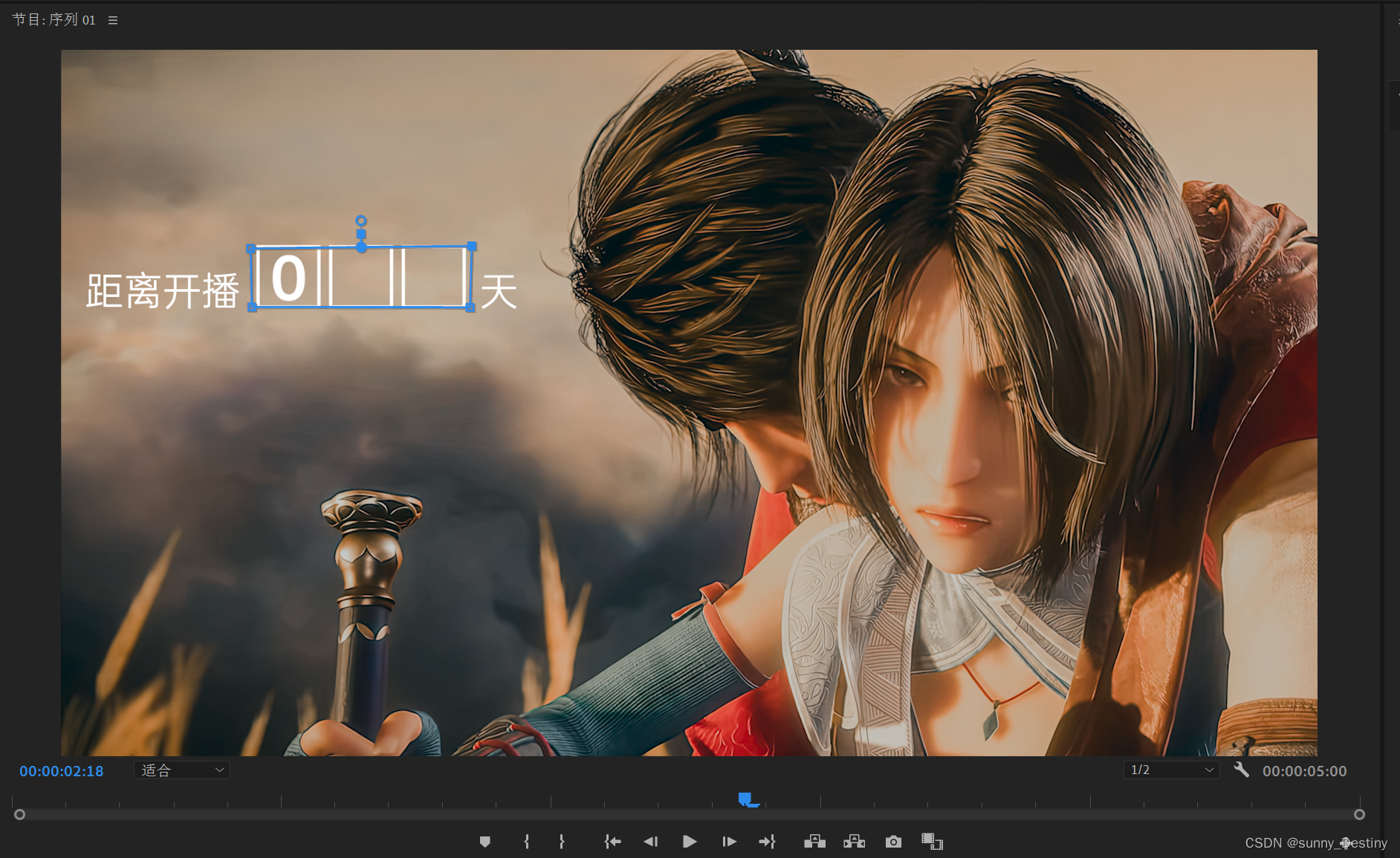The width and height of the screenshot is (1400, 858).
Task: Step forward one frame
Action: 729,842
